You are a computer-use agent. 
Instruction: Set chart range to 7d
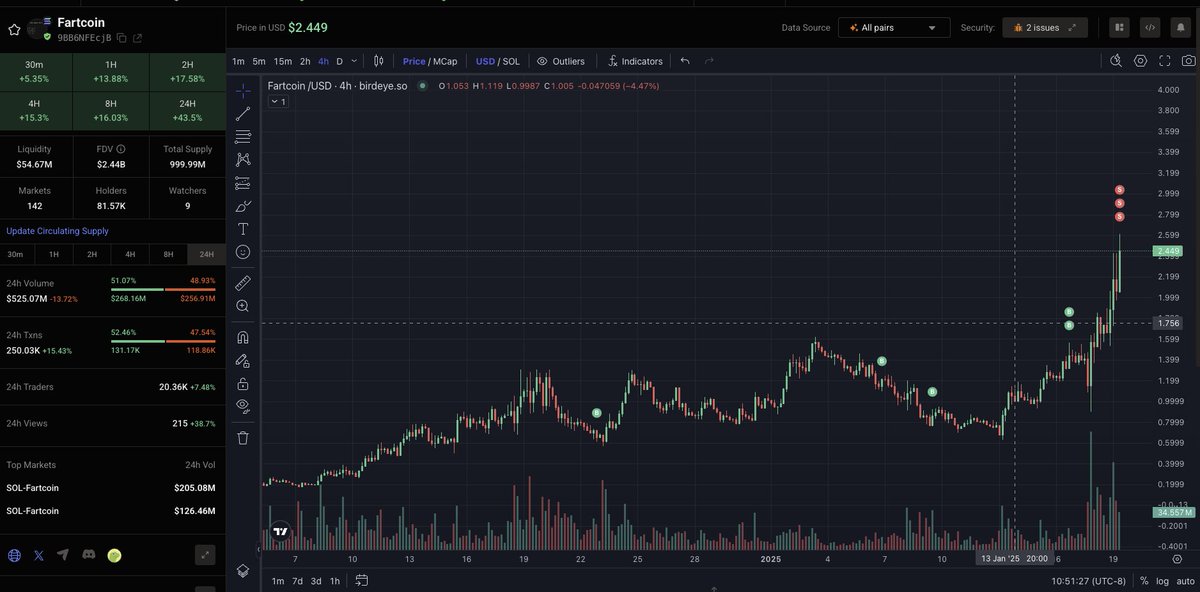pos(297,580)
